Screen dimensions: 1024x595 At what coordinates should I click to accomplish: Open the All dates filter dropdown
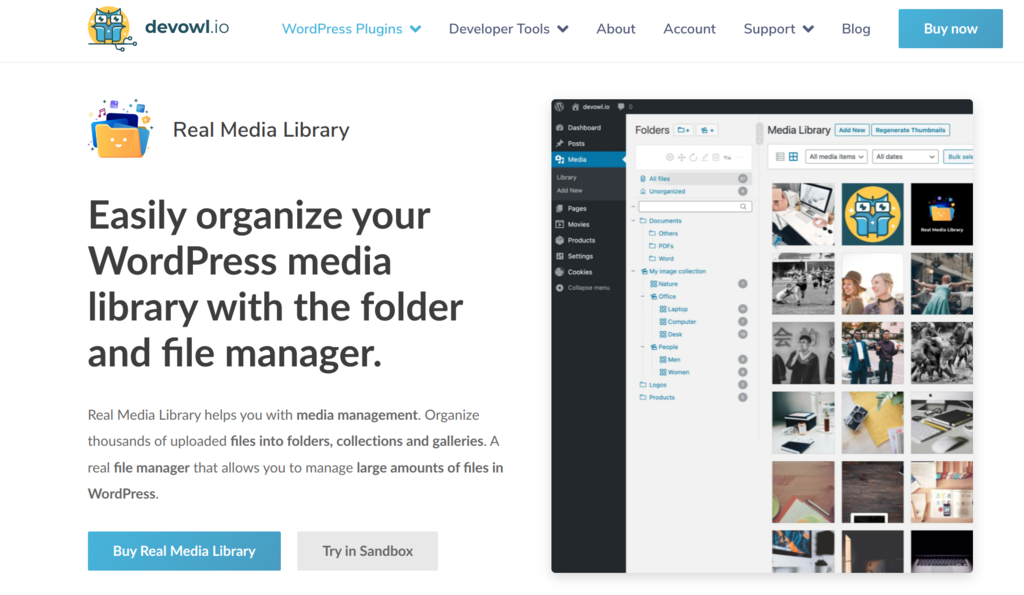pyautogui.click(x=906, y=157)
